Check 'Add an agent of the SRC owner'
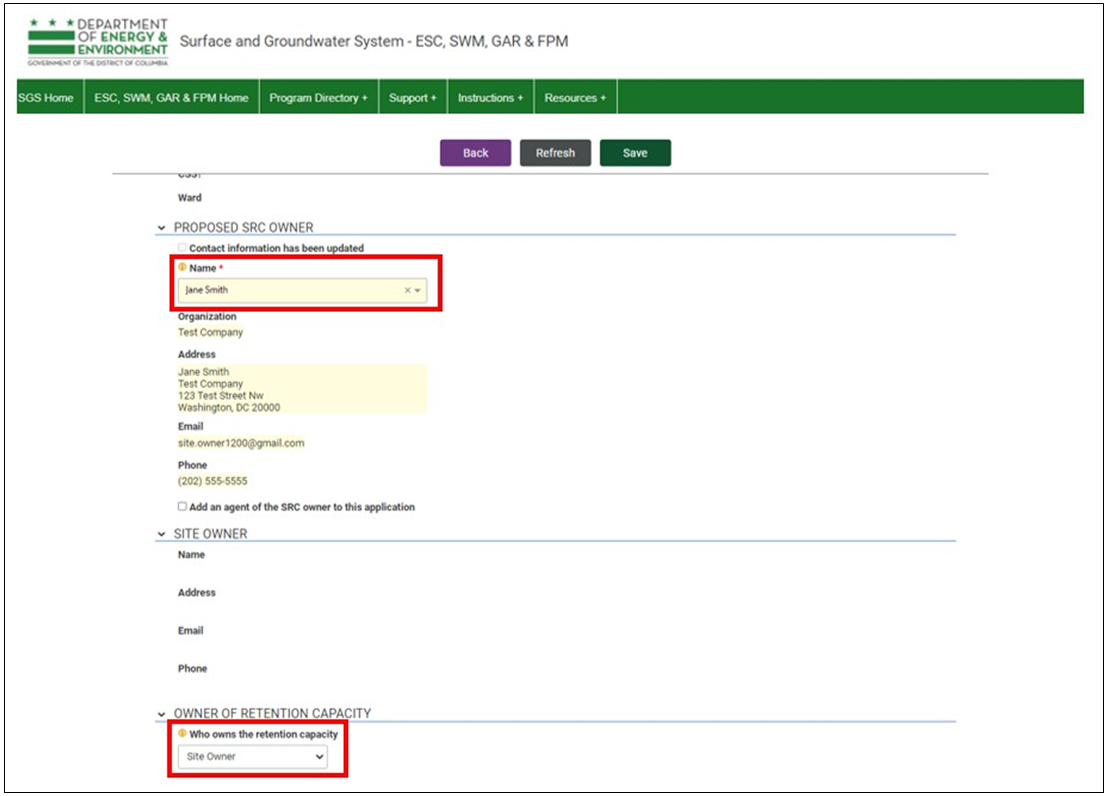This screenshot has height=796, width=1107. (x=182, y=507)
